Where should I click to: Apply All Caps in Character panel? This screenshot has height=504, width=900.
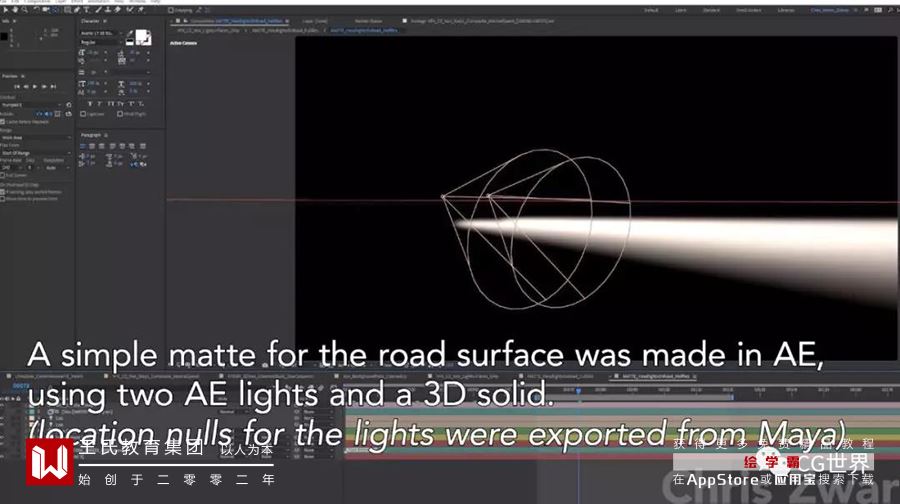coord(110,104)
